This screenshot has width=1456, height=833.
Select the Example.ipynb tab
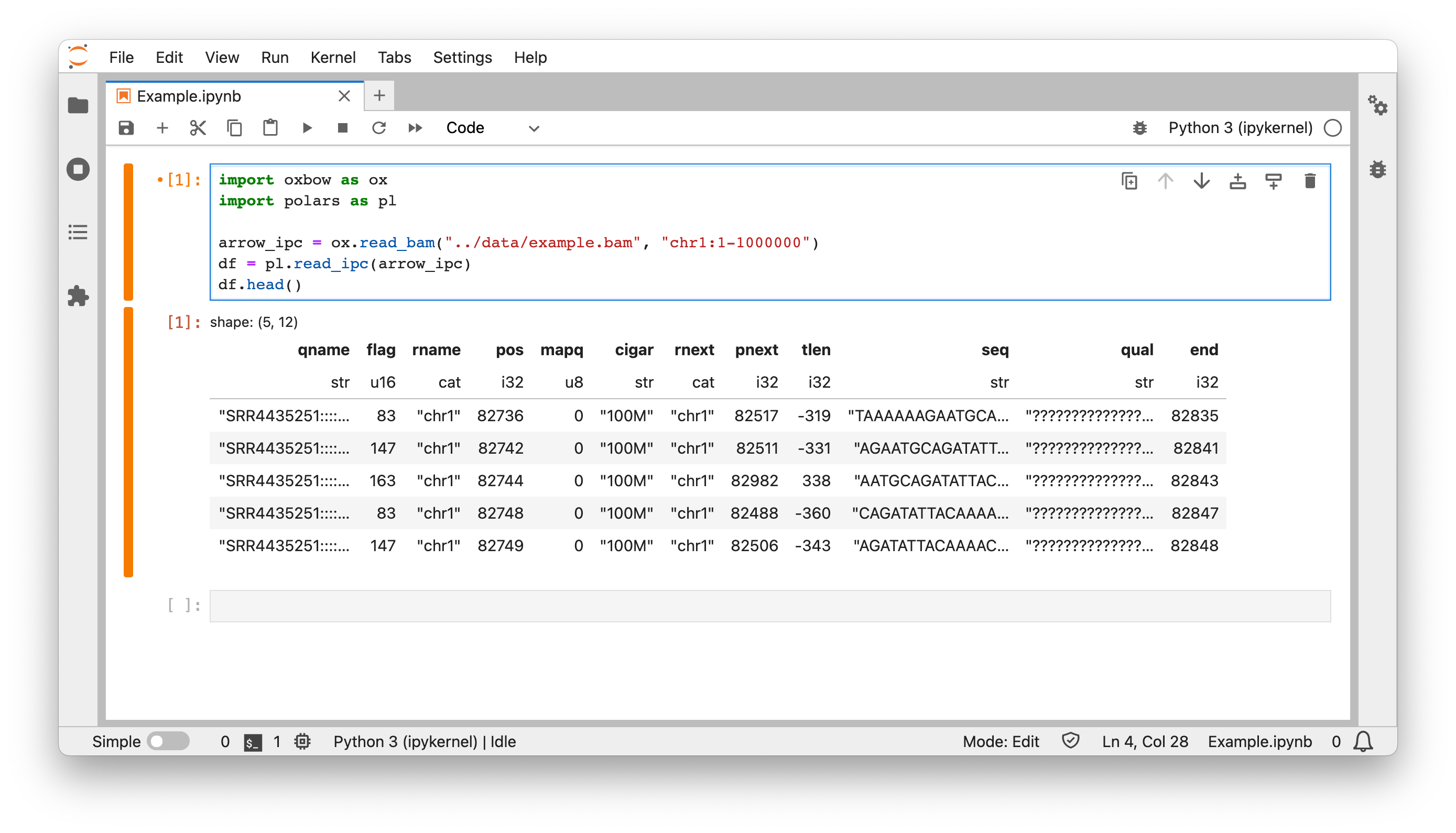coord(189,95)
